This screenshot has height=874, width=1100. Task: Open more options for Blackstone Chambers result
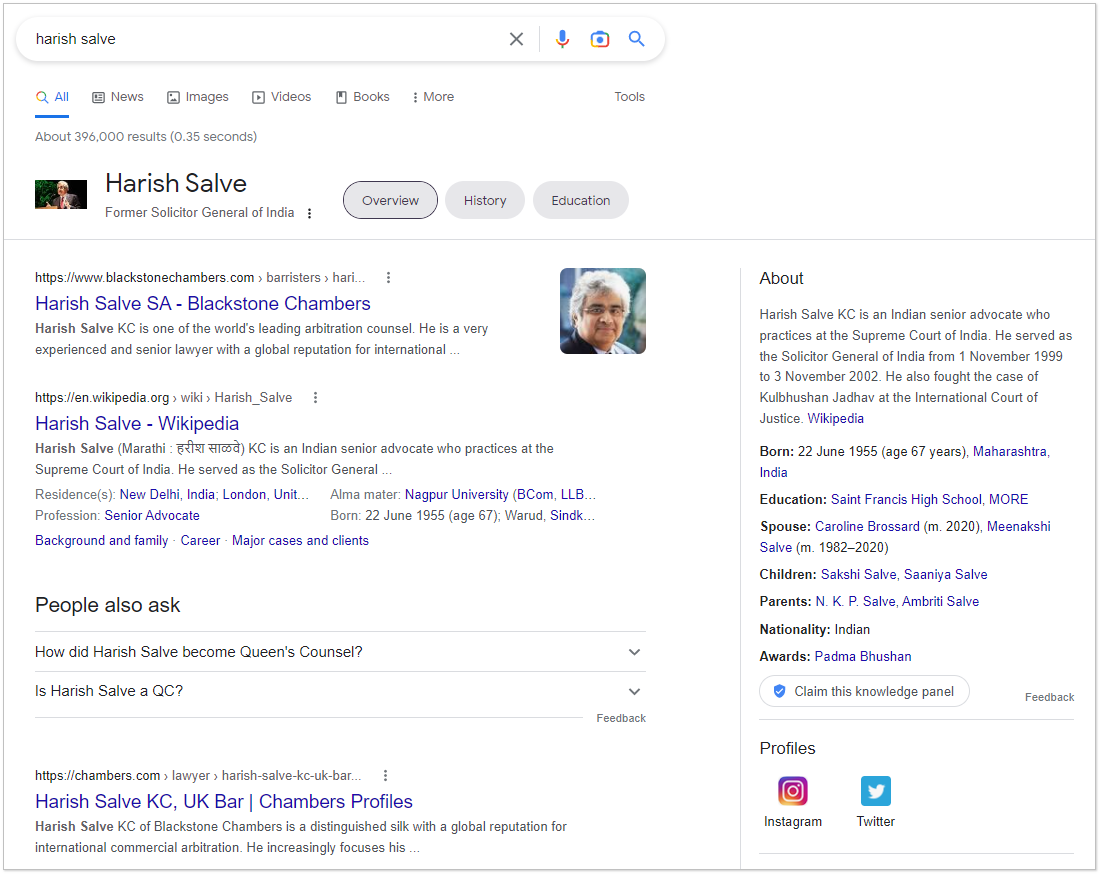point(388,278)
